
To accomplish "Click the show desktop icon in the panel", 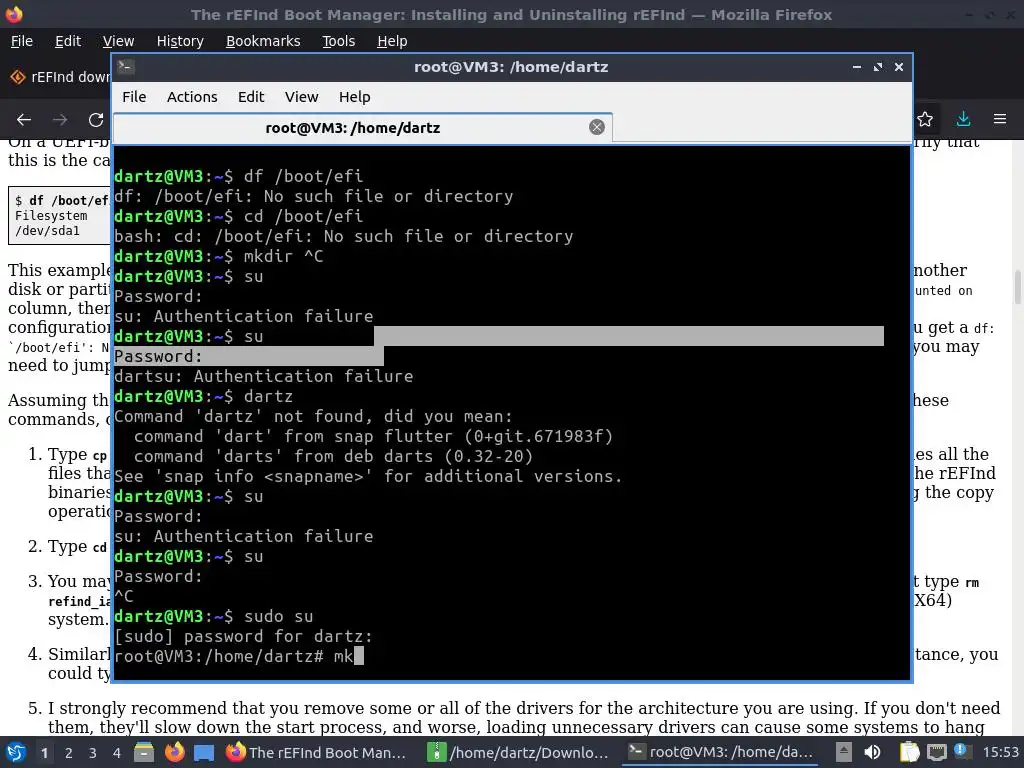I will 204,752.
